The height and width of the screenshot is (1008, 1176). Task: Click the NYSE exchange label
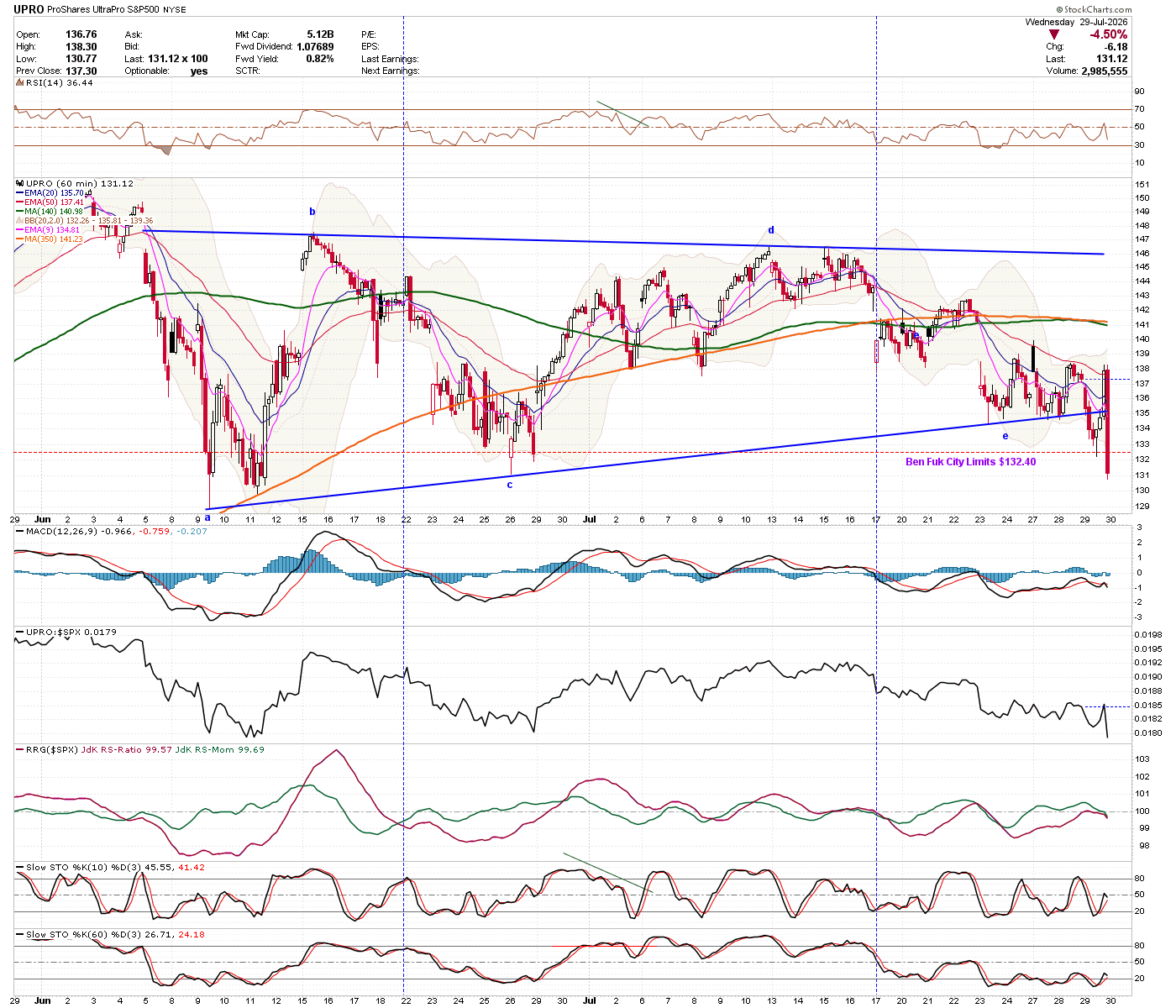[176, 10]
